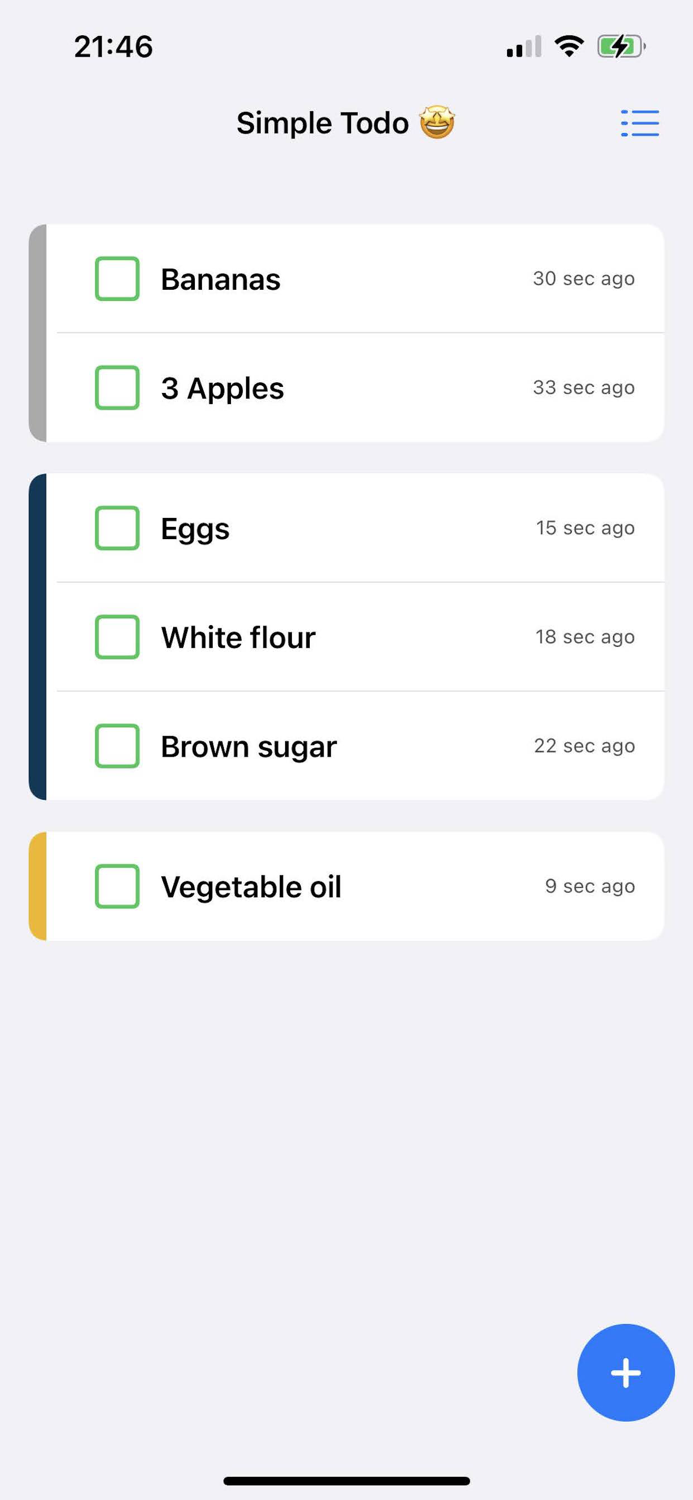Click the 9 sec ago timestamp
693x1500 pixels.
tap(589, 886)
